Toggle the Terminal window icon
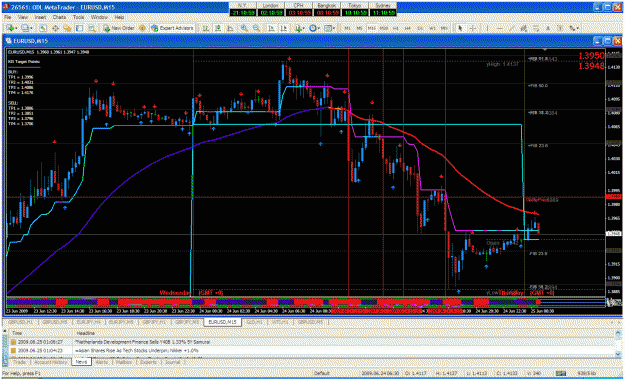625x379 pixels. [79, 28]
